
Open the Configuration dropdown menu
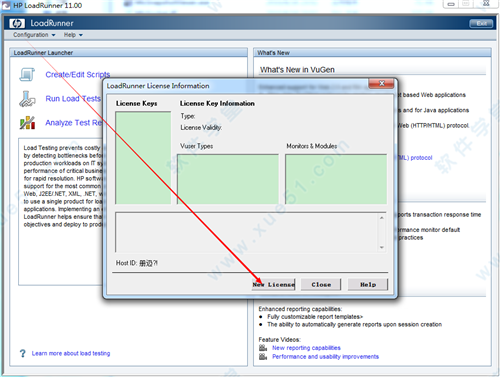[34, 35]
